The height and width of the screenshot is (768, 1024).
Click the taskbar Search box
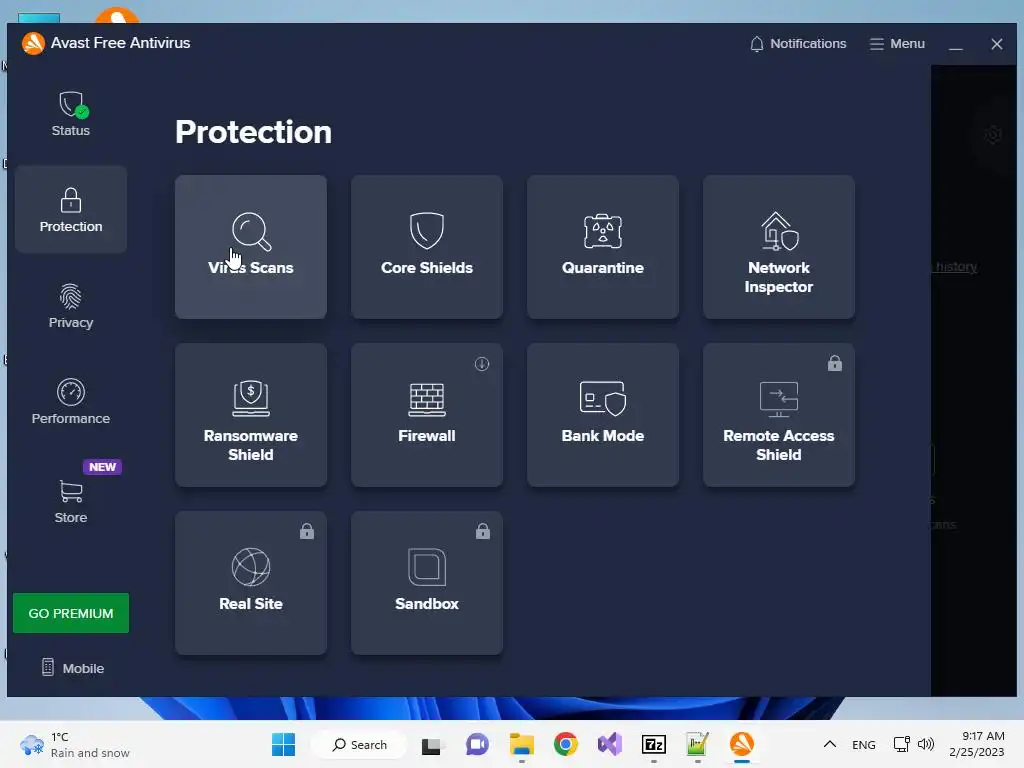point(359,744)
